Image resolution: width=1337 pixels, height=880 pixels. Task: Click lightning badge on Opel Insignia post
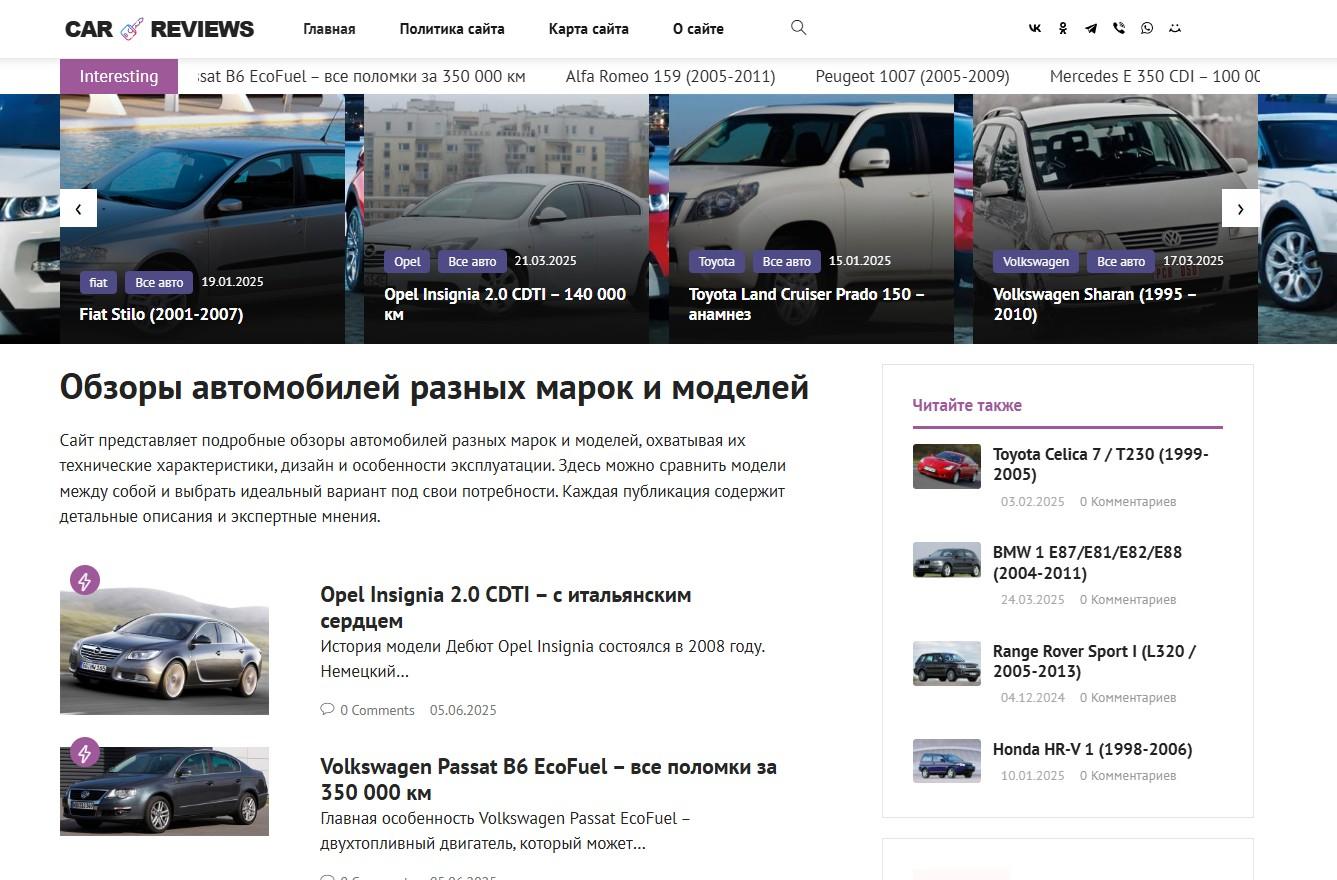(x=85, y=580)
